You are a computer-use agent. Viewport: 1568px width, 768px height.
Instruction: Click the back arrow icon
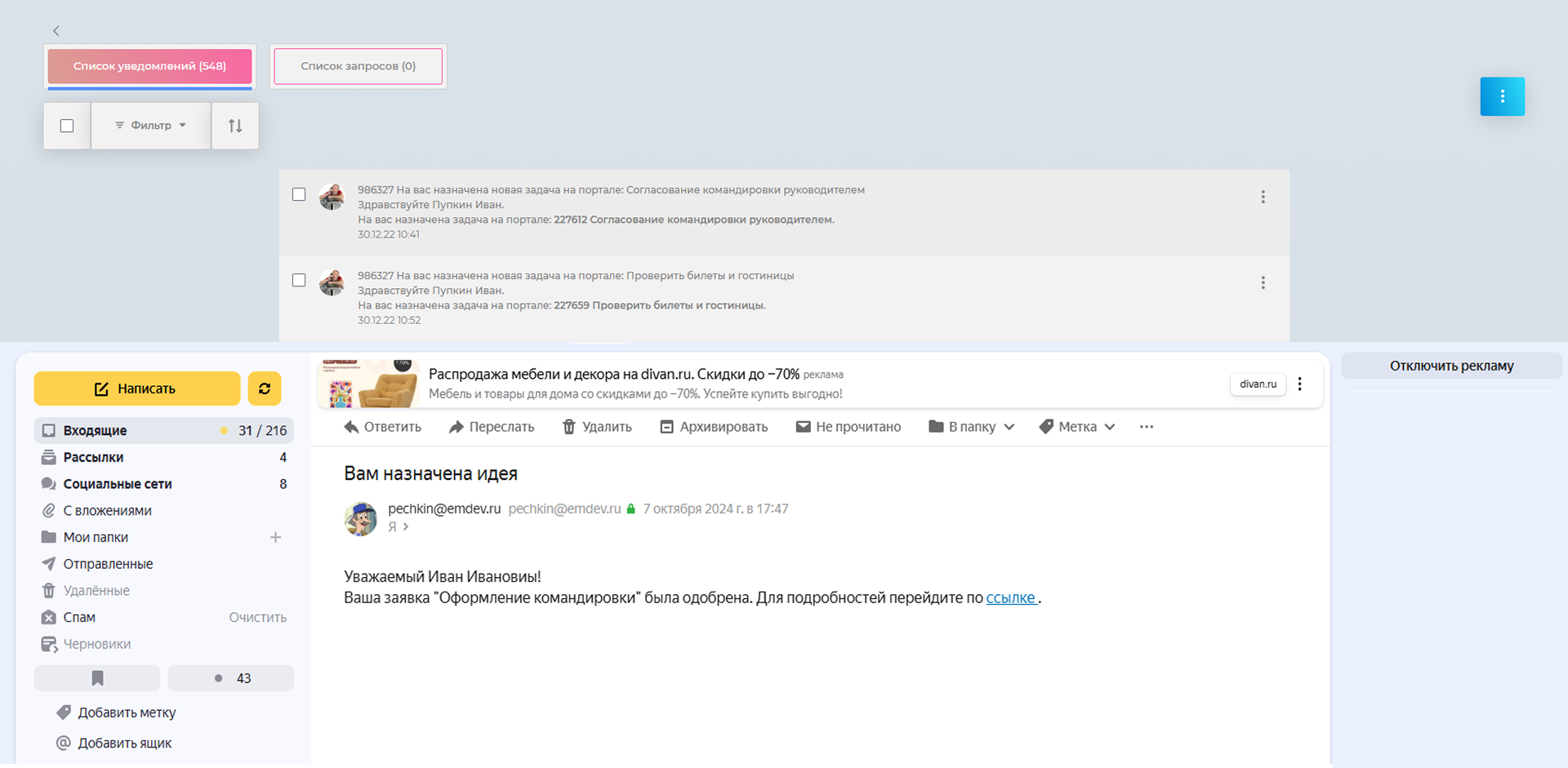(56, 31)
